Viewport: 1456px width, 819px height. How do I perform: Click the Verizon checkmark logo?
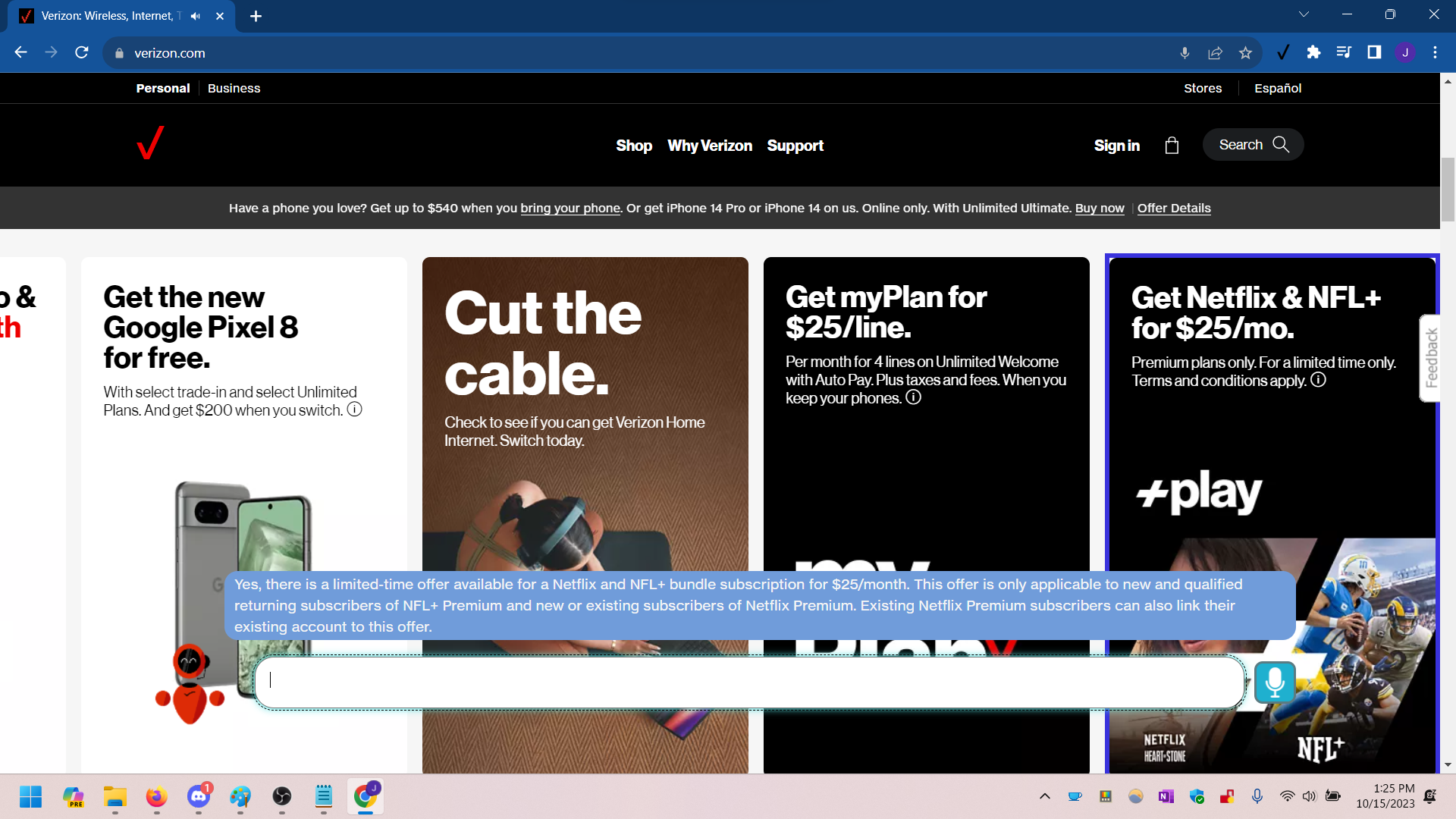click(x=150, y=143)
